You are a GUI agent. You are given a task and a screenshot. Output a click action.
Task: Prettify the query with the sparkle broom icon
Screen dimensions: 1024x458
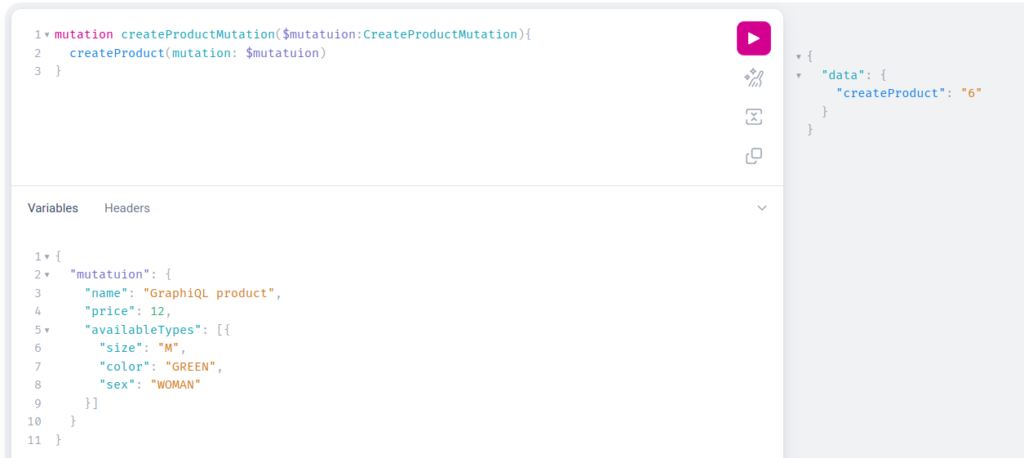coord(754,78)
